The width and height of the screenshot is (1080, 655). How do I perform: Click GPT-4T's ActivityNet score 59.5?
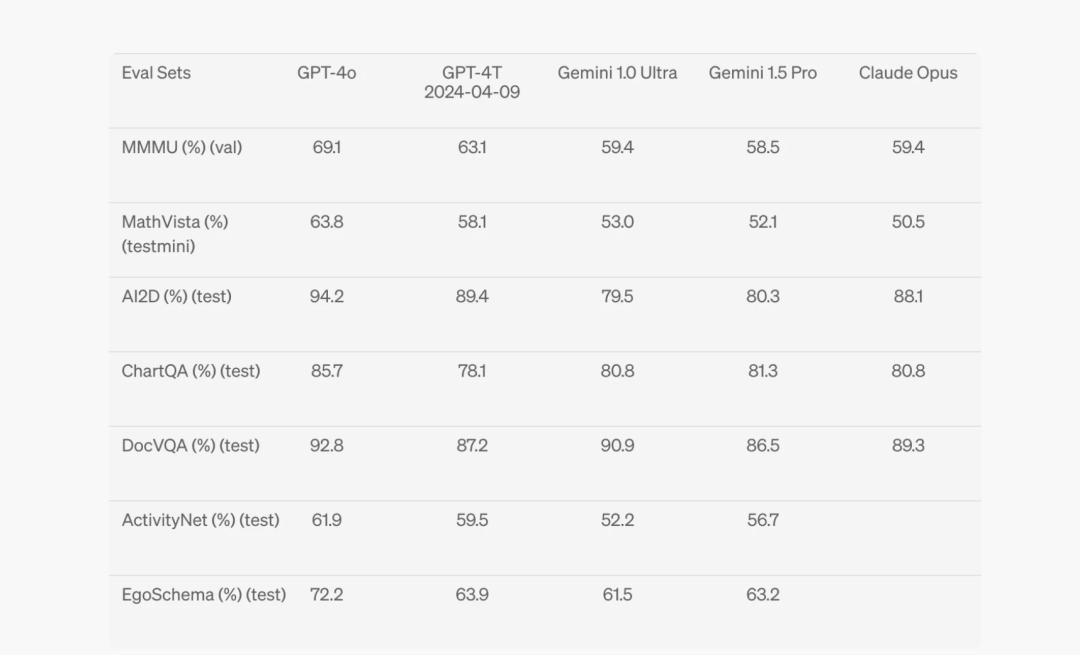472,520
